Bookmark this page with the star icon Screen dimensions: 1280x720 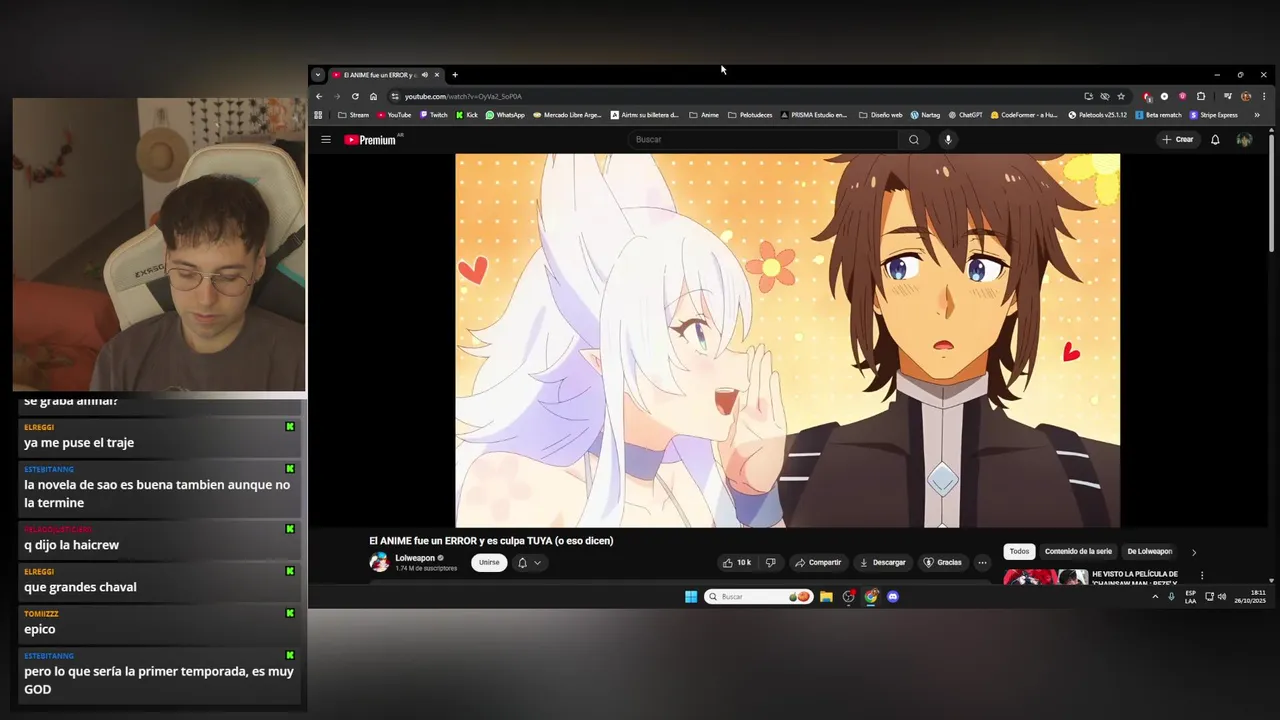1121,96
